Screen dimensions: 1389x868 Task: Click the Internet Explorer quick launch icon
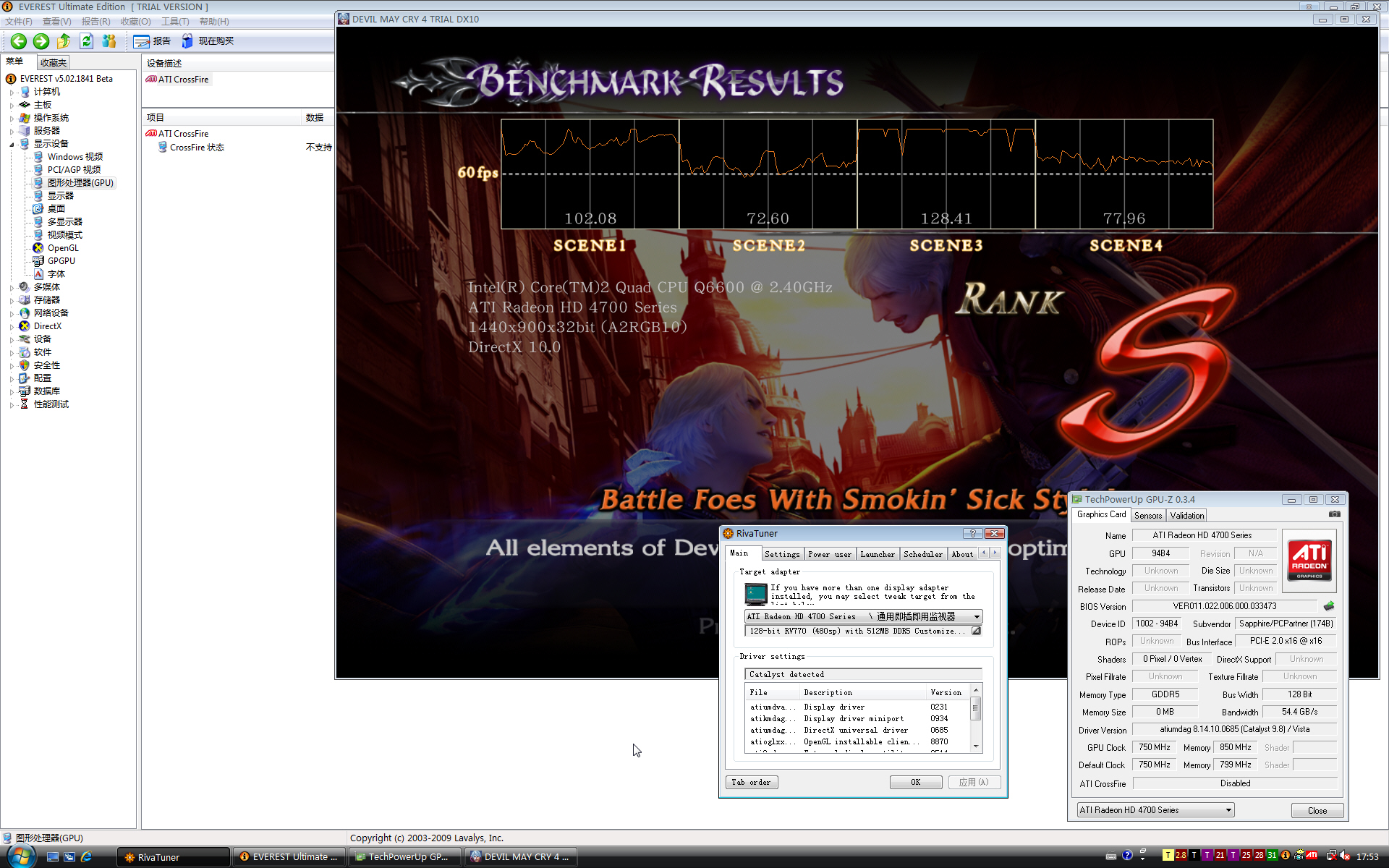point(87,857)
